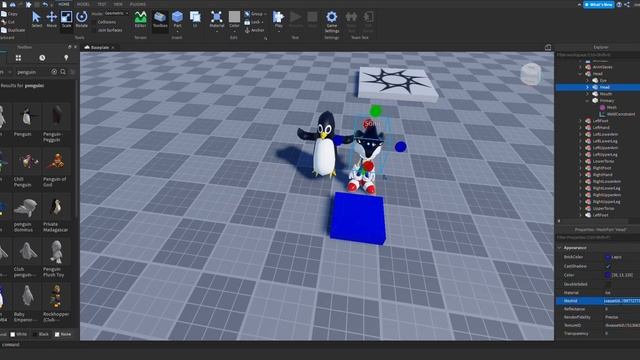The image size is (640, 360).
Task: Select the Select tool in the ribbon
Action: (36, 19)
